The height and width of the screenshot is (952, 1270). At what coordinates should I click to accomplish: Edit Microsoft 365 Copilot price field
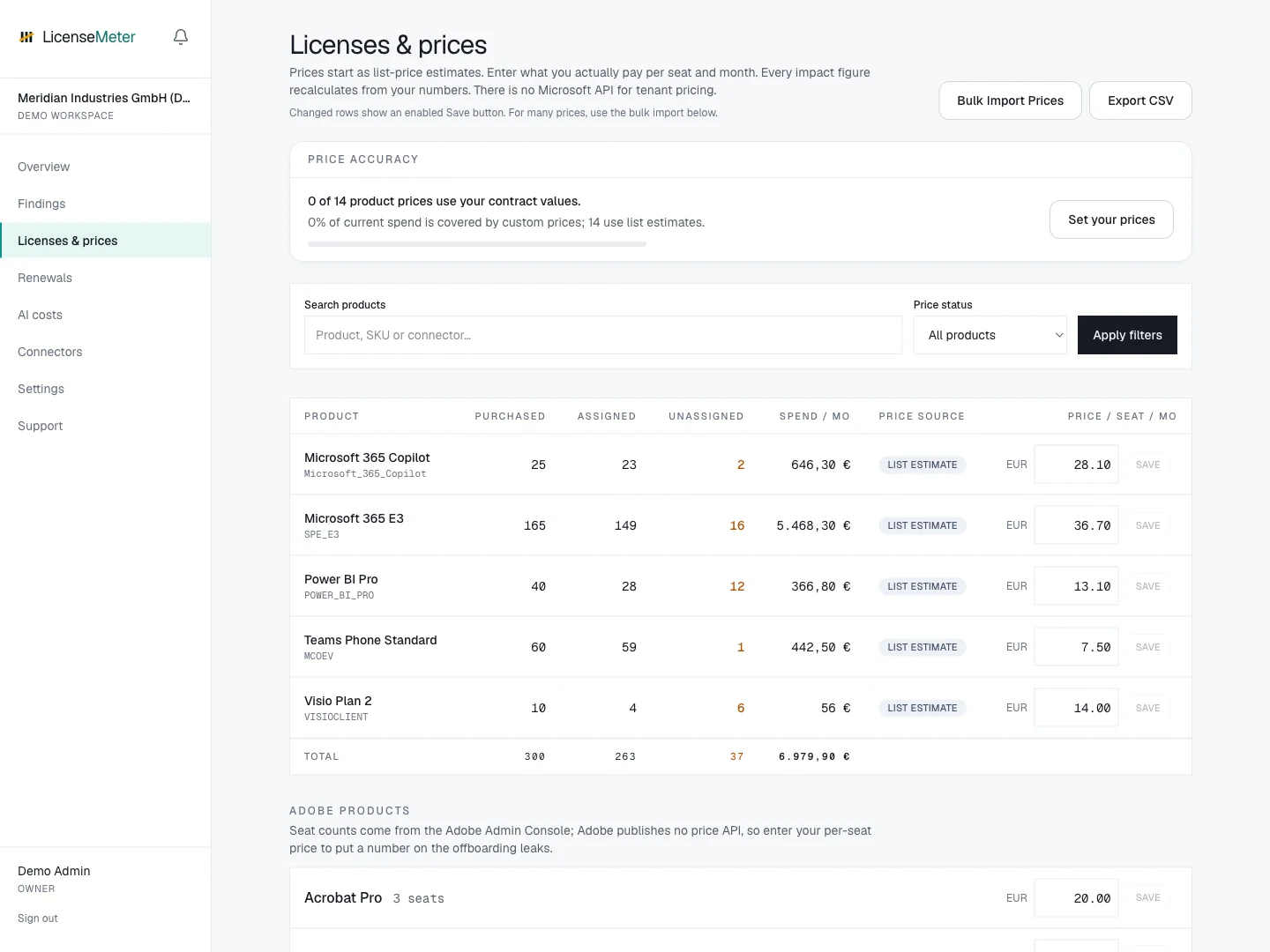pos(1076,465)
